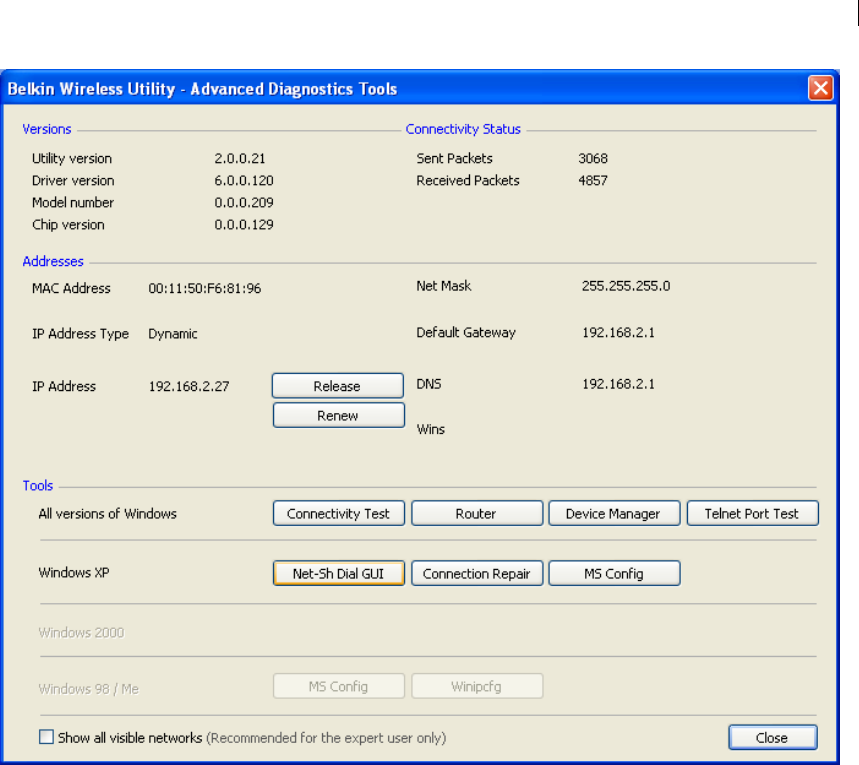Click the Windows XP row label
This screenshot has width=859, height=765.
(74, 572)
